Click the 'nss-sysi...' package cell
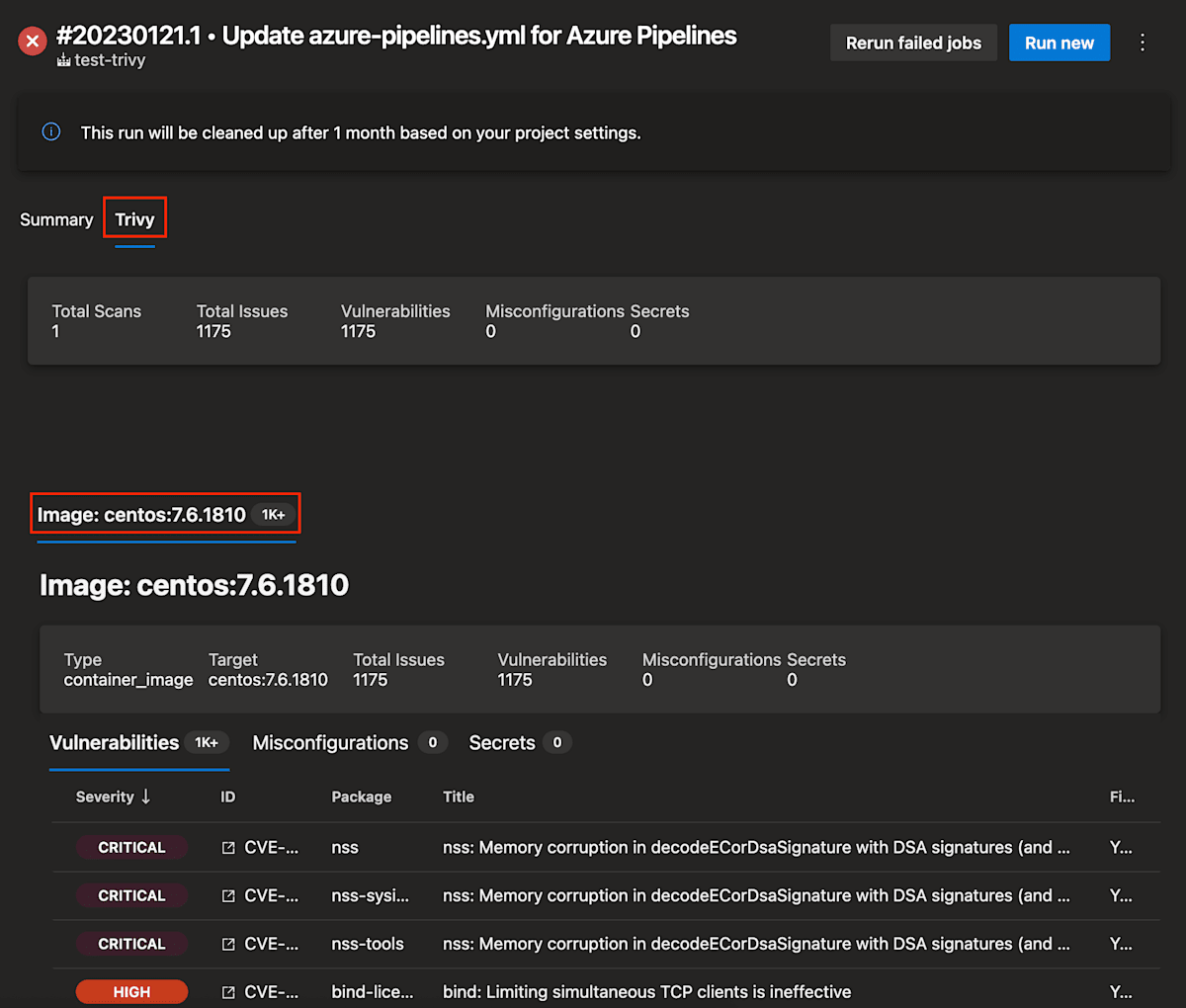The width and height of the screenshot is (1186, 1008). (371, 896)
